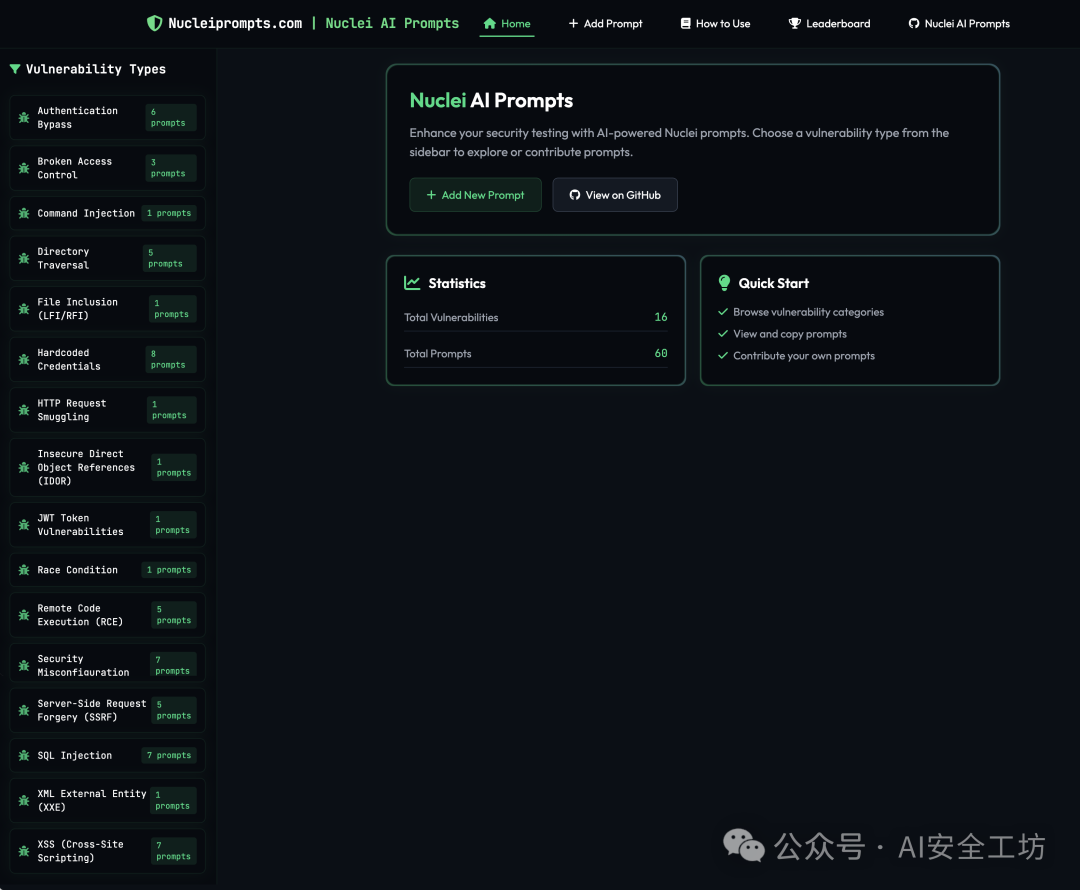The width and height of the screenshot is (1080, 890).
Task: Click the lightbulb icon beside Quick Start
Action: point(724,282)
